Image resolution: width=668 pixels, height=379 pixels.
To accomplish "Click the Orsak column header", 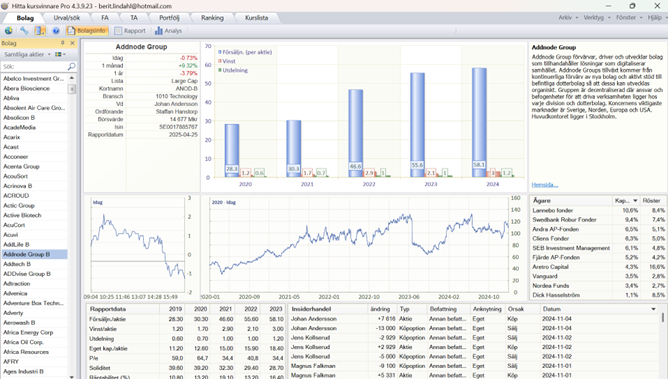I will pos(522,309).
